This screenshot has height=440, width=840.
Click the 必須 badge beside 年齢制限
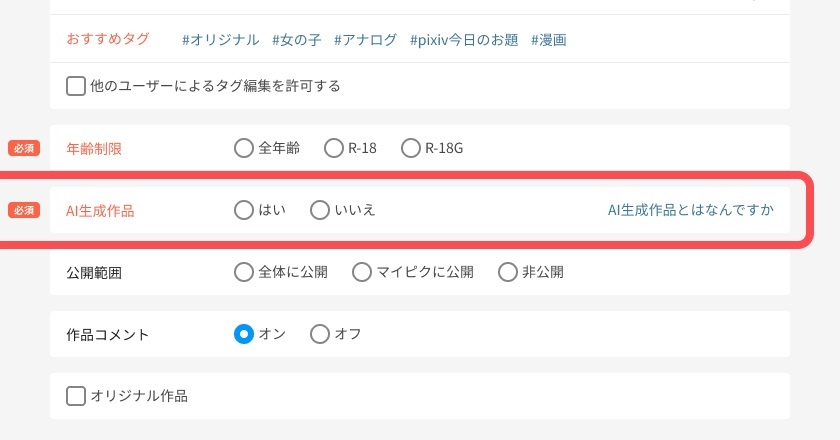(x=24, y=148)
